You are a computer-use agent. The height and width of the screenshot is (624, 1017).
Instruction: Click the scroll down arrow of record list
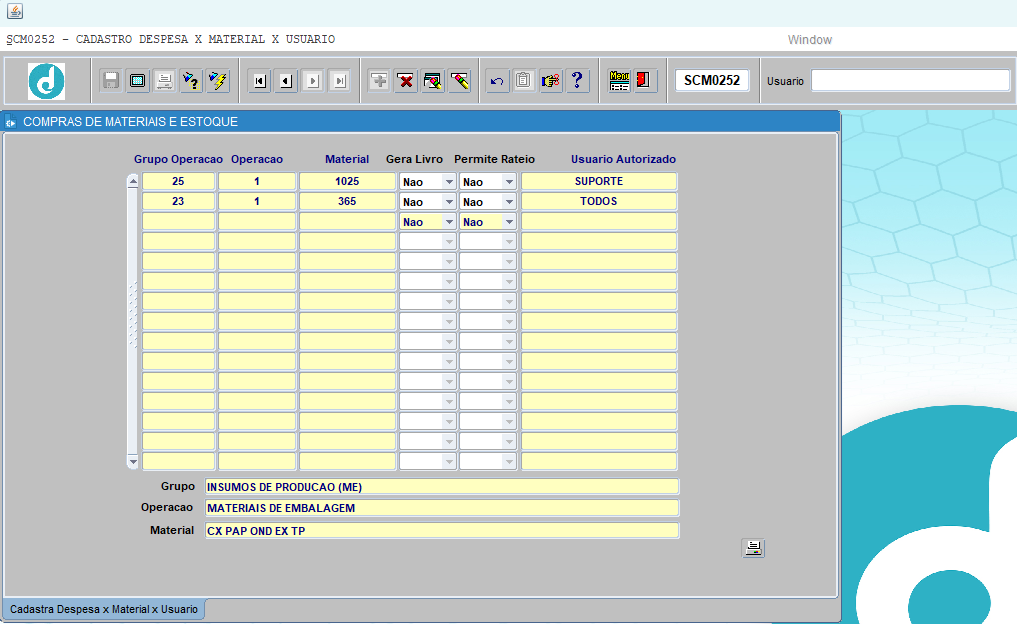(x=133, y=462)
